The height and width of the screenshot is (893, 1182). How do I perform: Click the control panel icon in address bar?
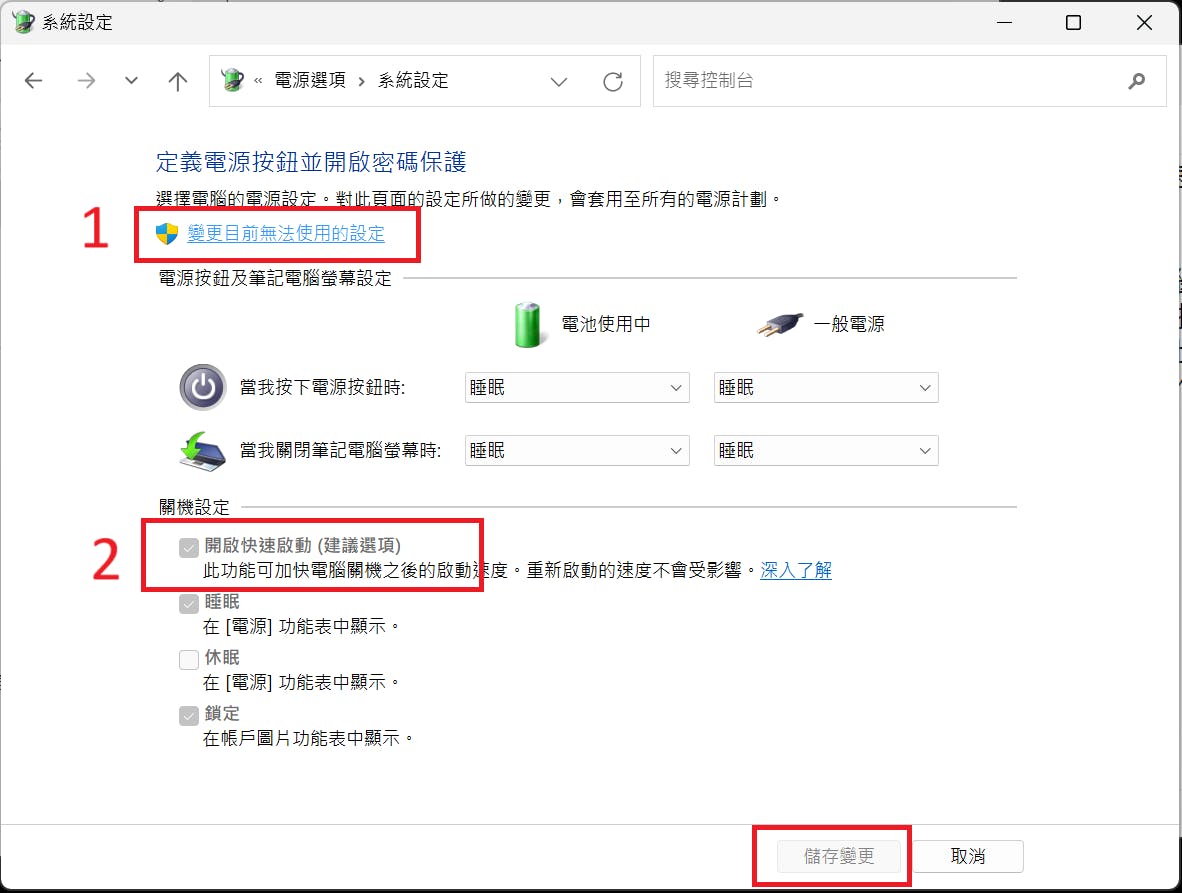[233, 80]
